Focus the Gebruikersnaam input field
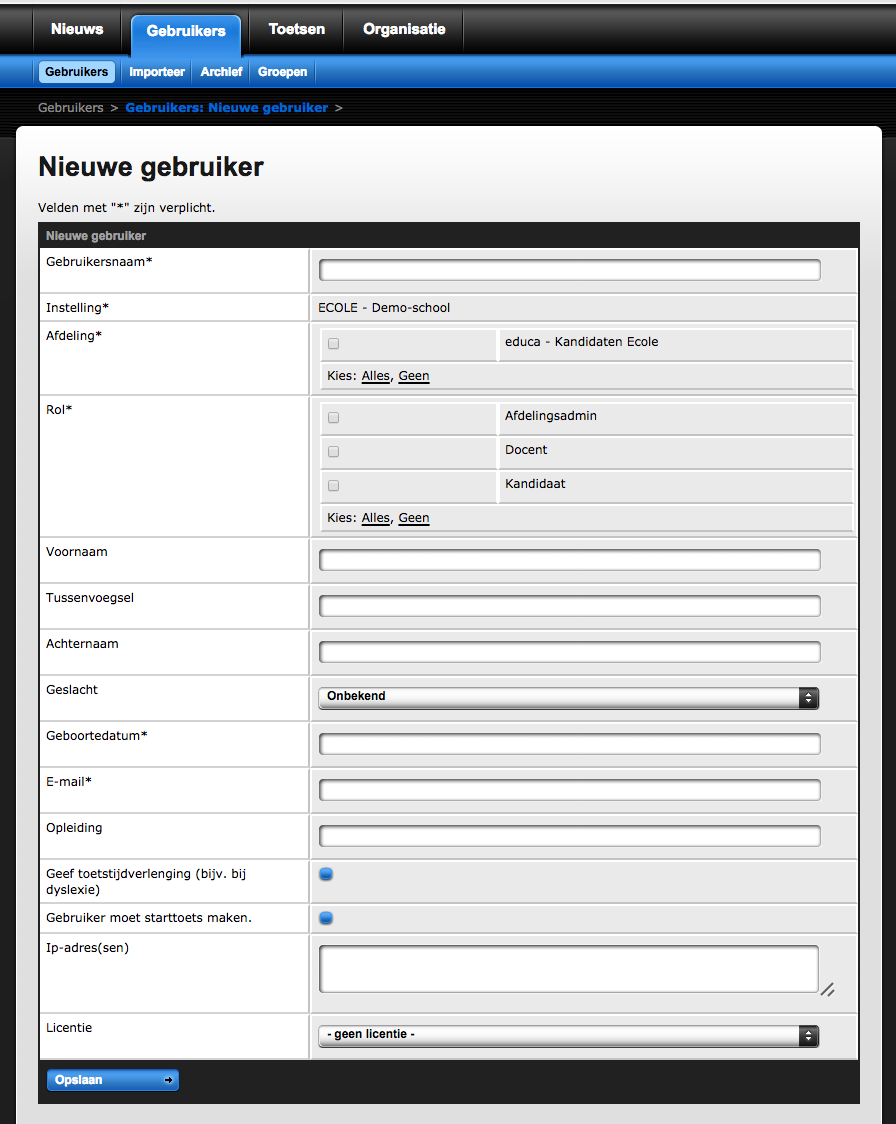896x1124 pixels. tap(569, 270)
